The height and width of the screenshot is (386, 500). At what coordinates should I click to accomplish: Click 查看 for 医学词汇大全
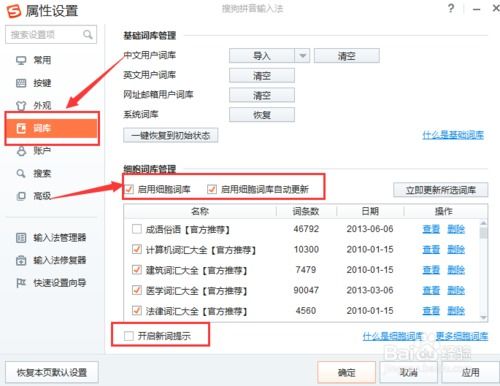point(431,290)
